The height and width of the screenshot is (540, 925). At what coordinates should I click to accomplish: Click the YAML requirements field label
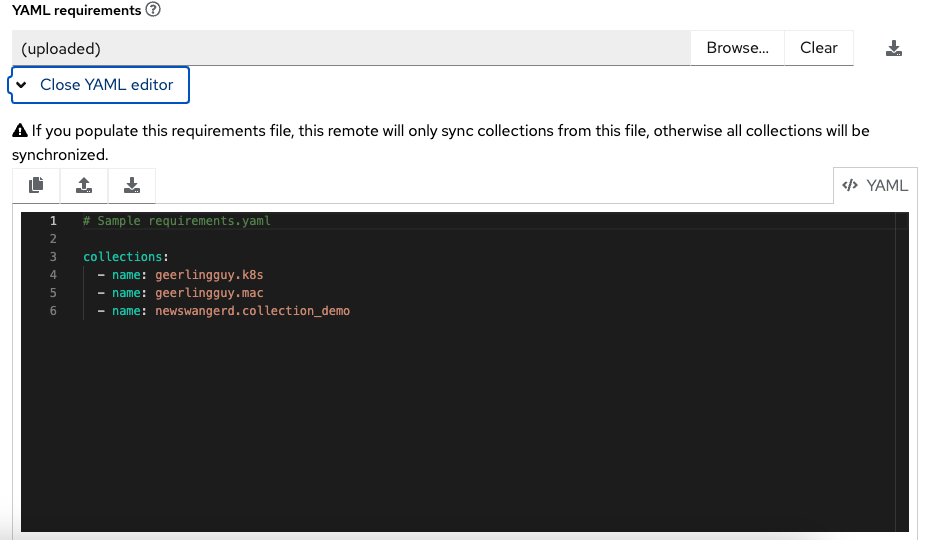(x=75, y=10)
